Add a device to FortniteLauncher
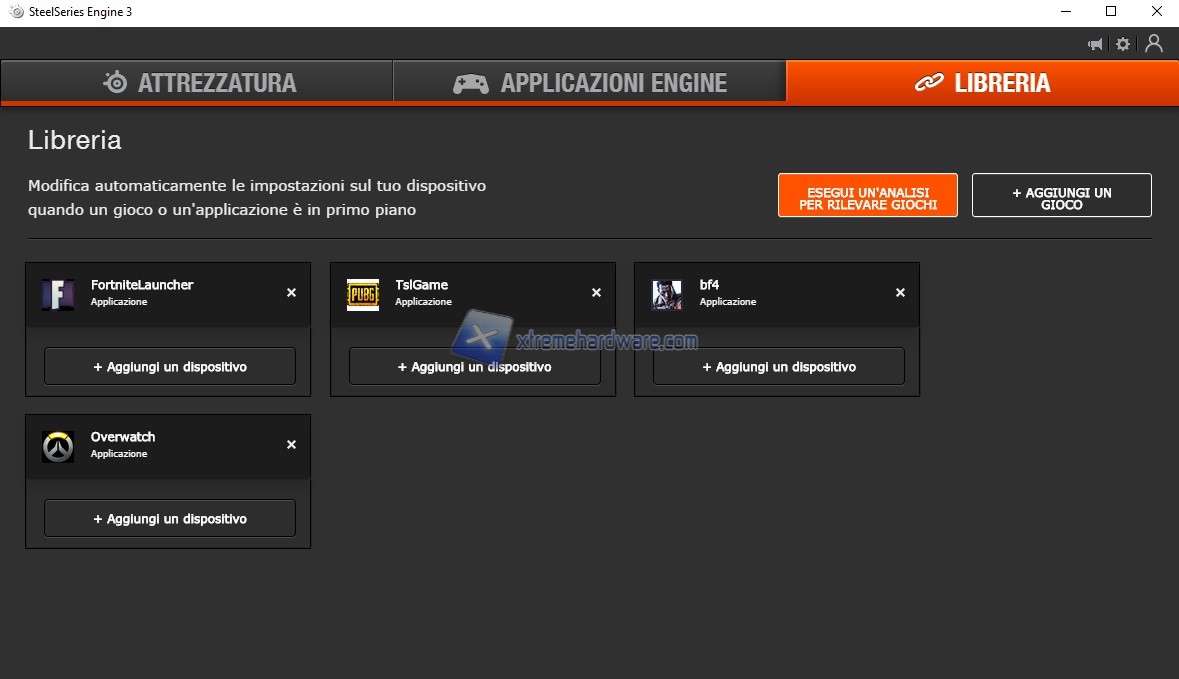Screen dimensions: 1179x679 [170, 367]
